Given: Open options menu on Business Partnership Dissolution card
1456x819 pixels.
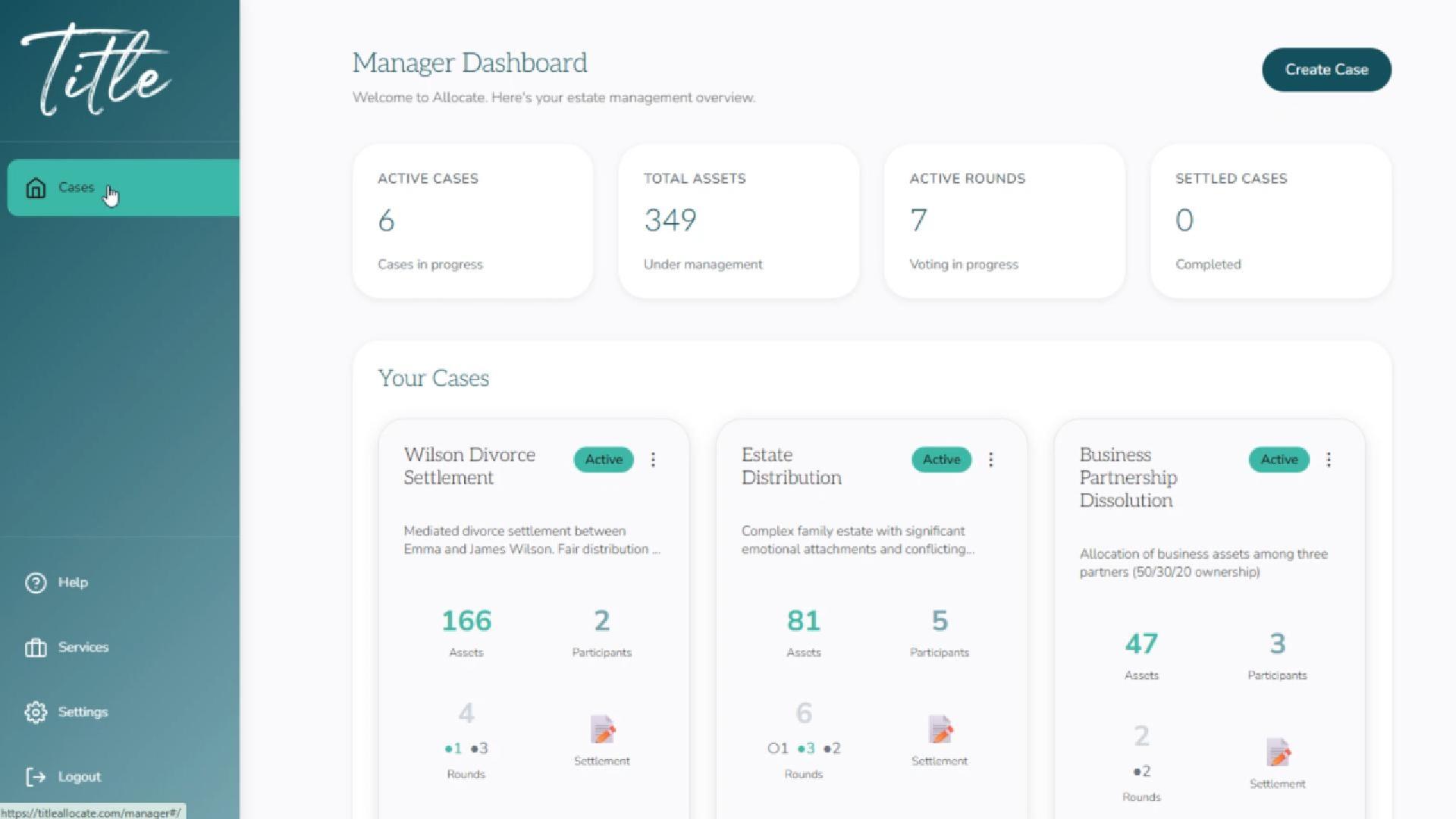Looking at the screenshot, I should 1328,459.
